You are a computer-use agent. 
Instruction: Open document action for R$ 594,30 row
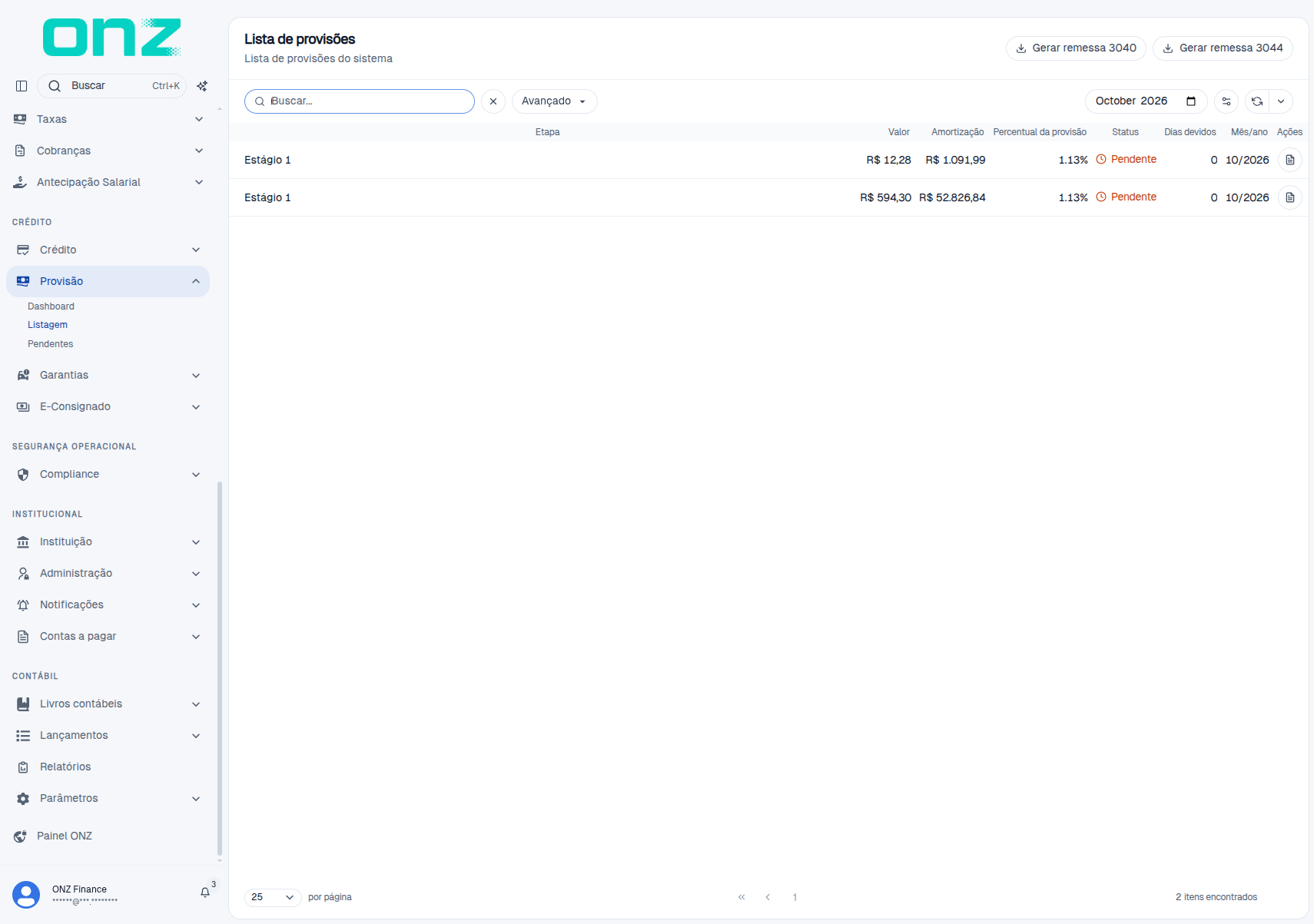click(x=1290, y=197)
